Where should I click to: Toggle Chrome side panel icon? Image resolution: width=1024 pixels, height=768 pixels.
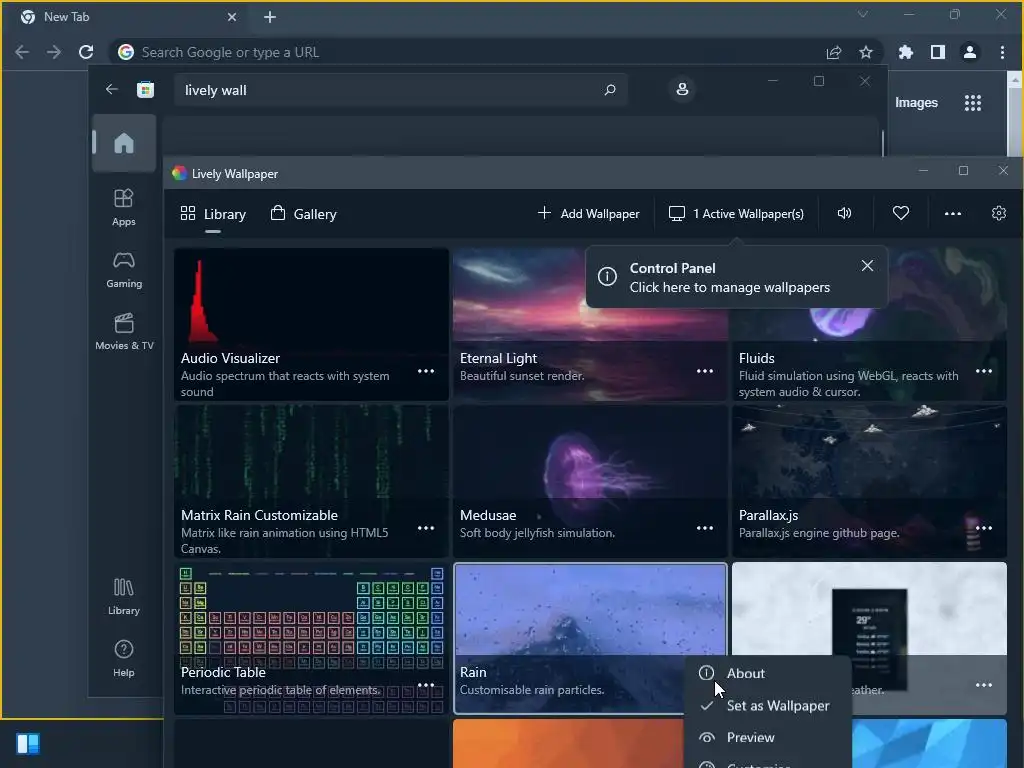click(x=937, y=52)
